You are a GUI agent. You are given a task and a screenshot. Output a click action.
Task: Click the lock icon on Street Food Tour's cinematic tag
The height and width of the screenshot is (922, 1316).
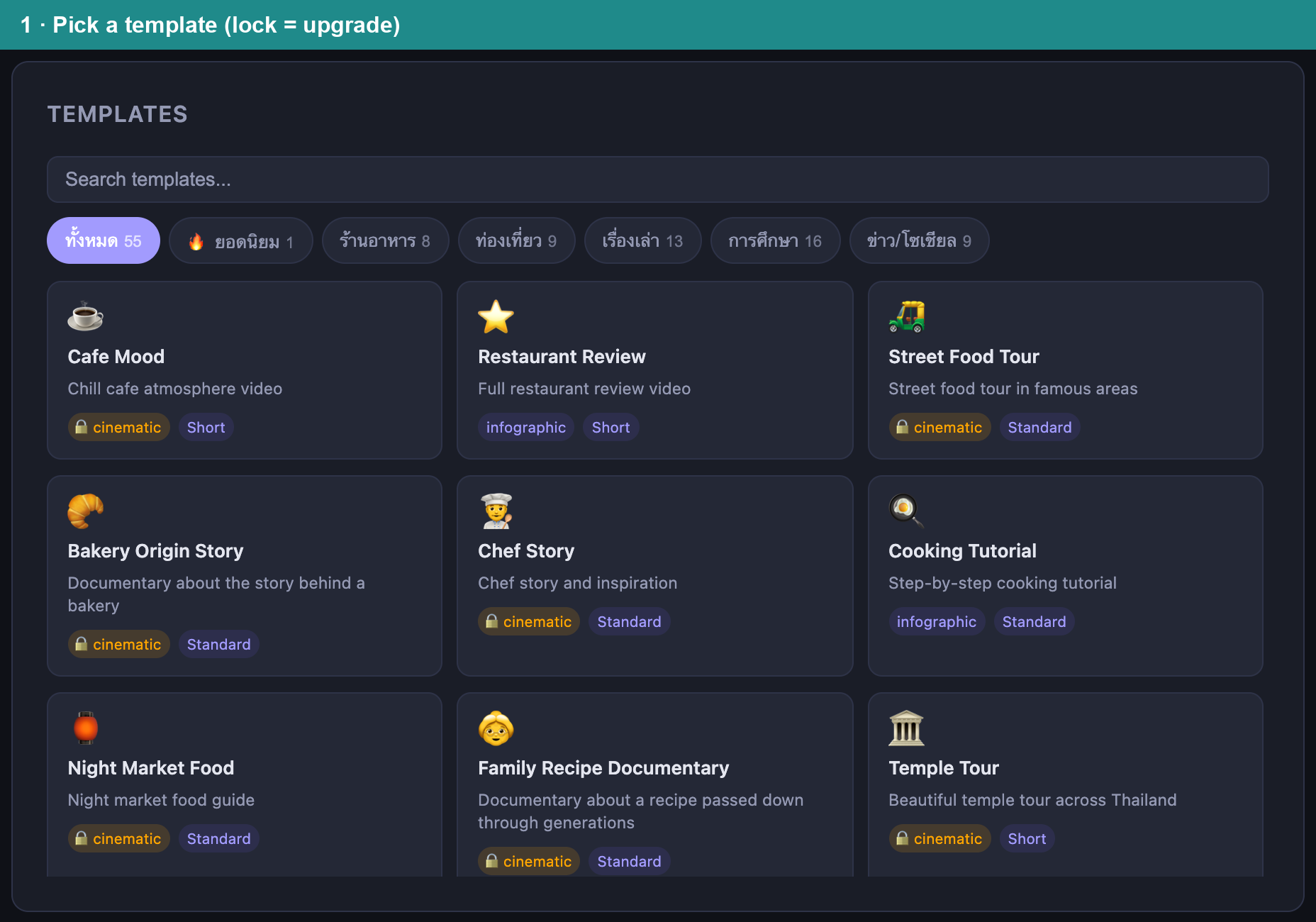point(903,427)
